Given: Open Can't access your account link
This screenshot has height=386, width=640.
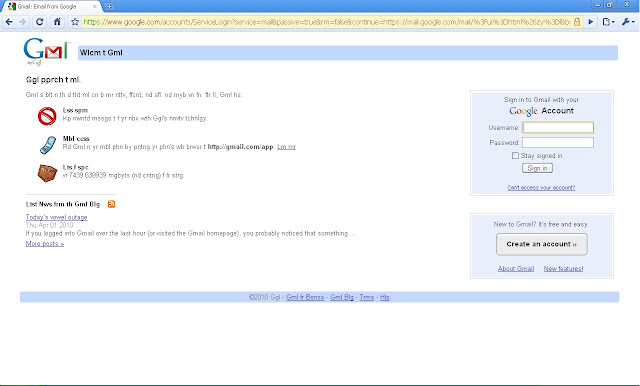Looking at the screenshot, I should [x=541, y=188].
